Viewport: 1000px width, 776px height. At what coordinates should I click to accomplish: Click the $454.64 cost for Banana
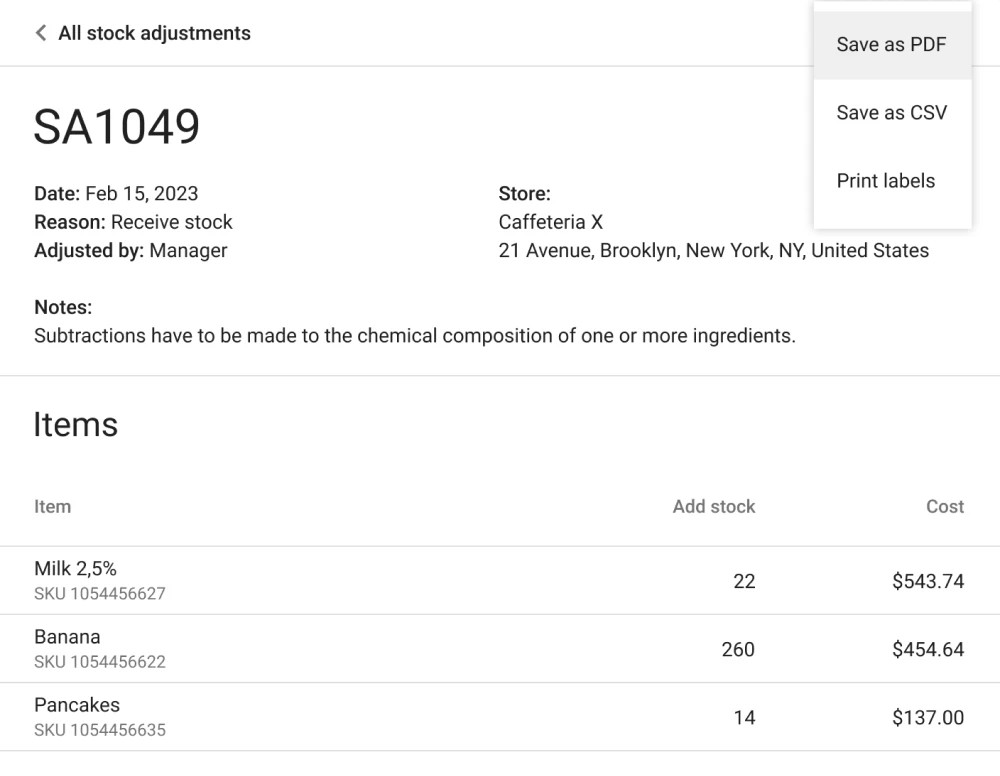(x=927, y=650)
